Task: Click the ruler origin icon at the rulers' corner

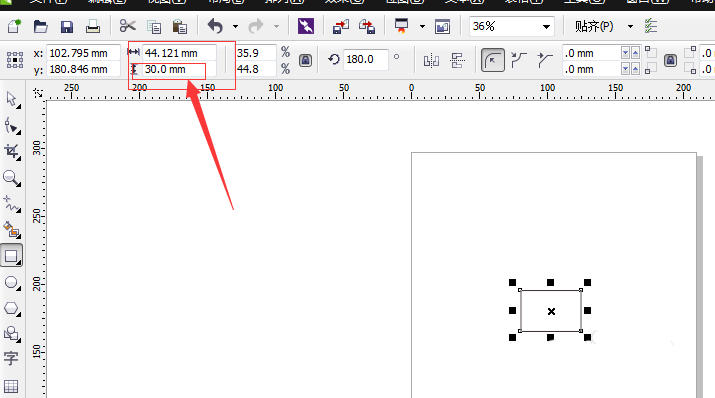Action: click(38, 93)
